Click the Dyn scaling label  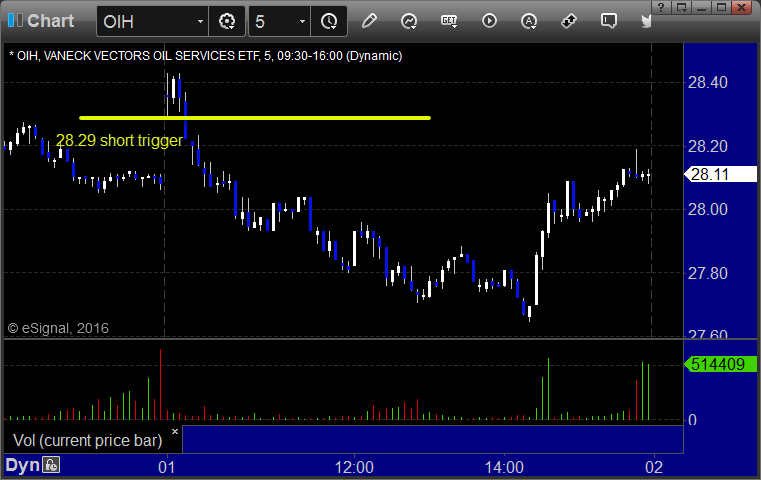[x=22, y=465]
